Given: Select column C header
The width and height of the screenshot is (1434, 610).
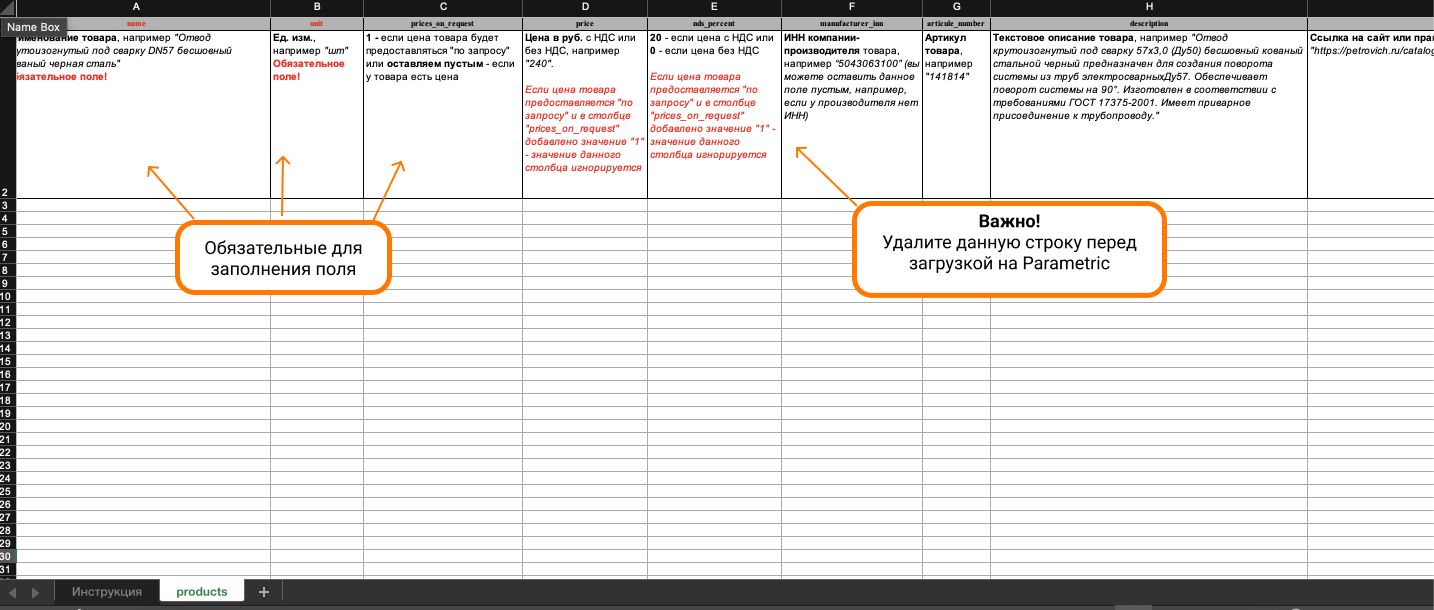Looking at the screenshot, I should click(443, 6).
